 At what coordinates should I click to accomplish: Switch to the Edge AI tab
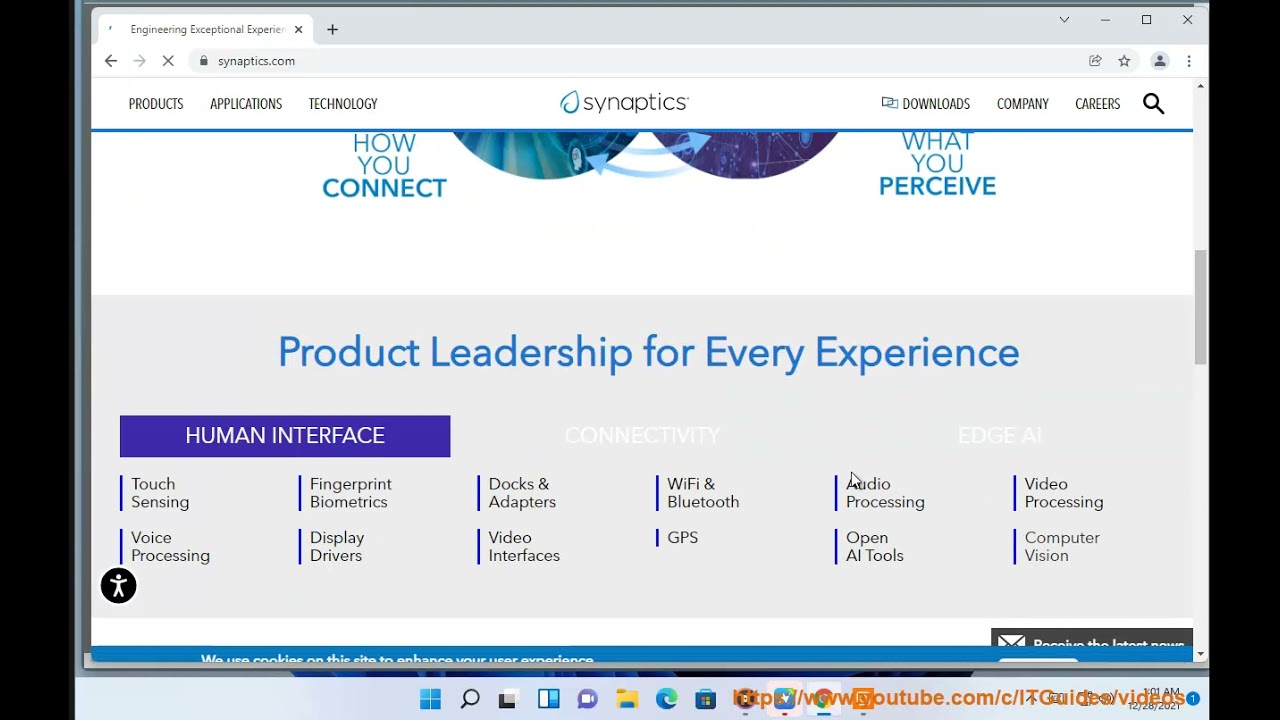[1000, 436]
